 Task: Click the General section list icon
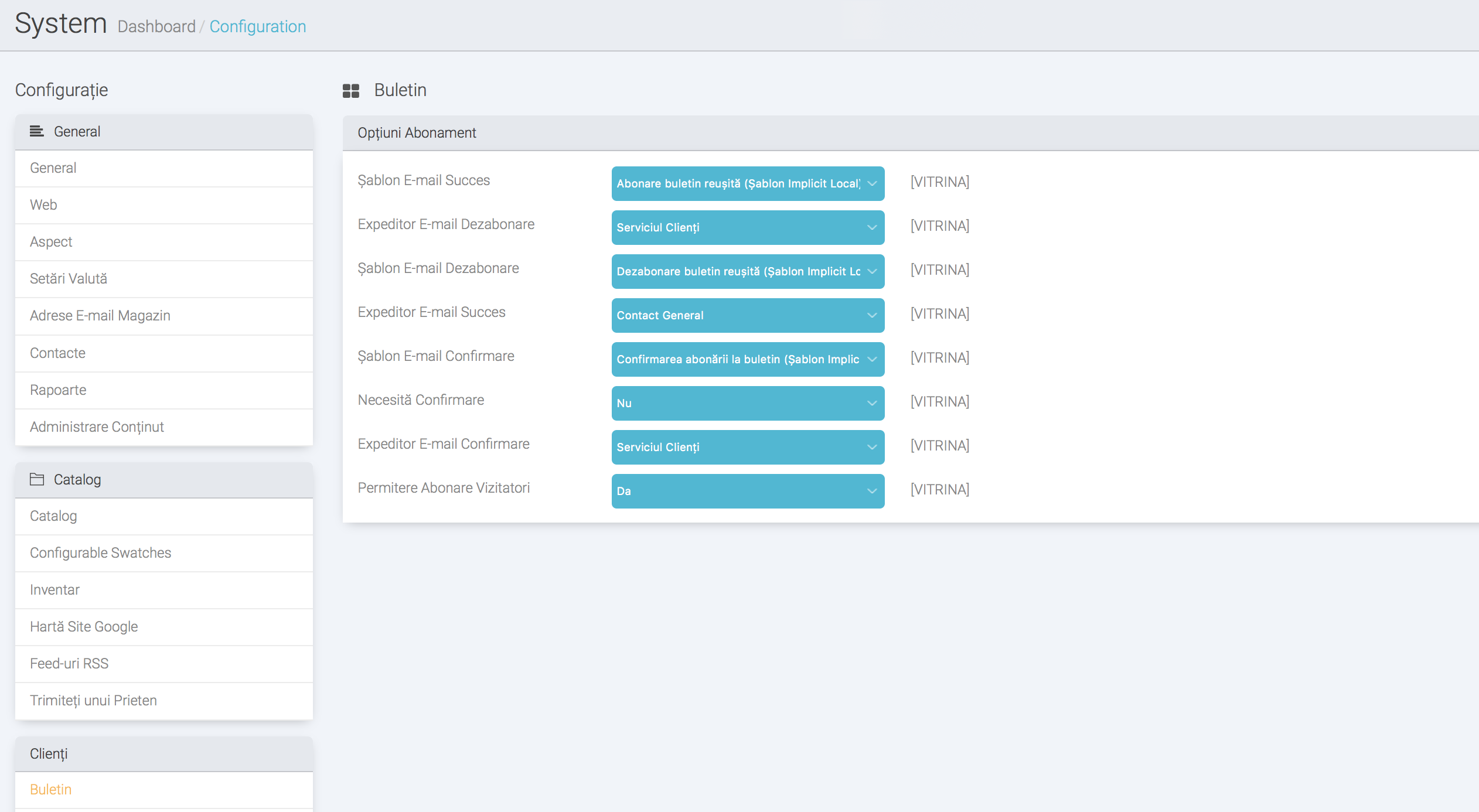point(36,131)
